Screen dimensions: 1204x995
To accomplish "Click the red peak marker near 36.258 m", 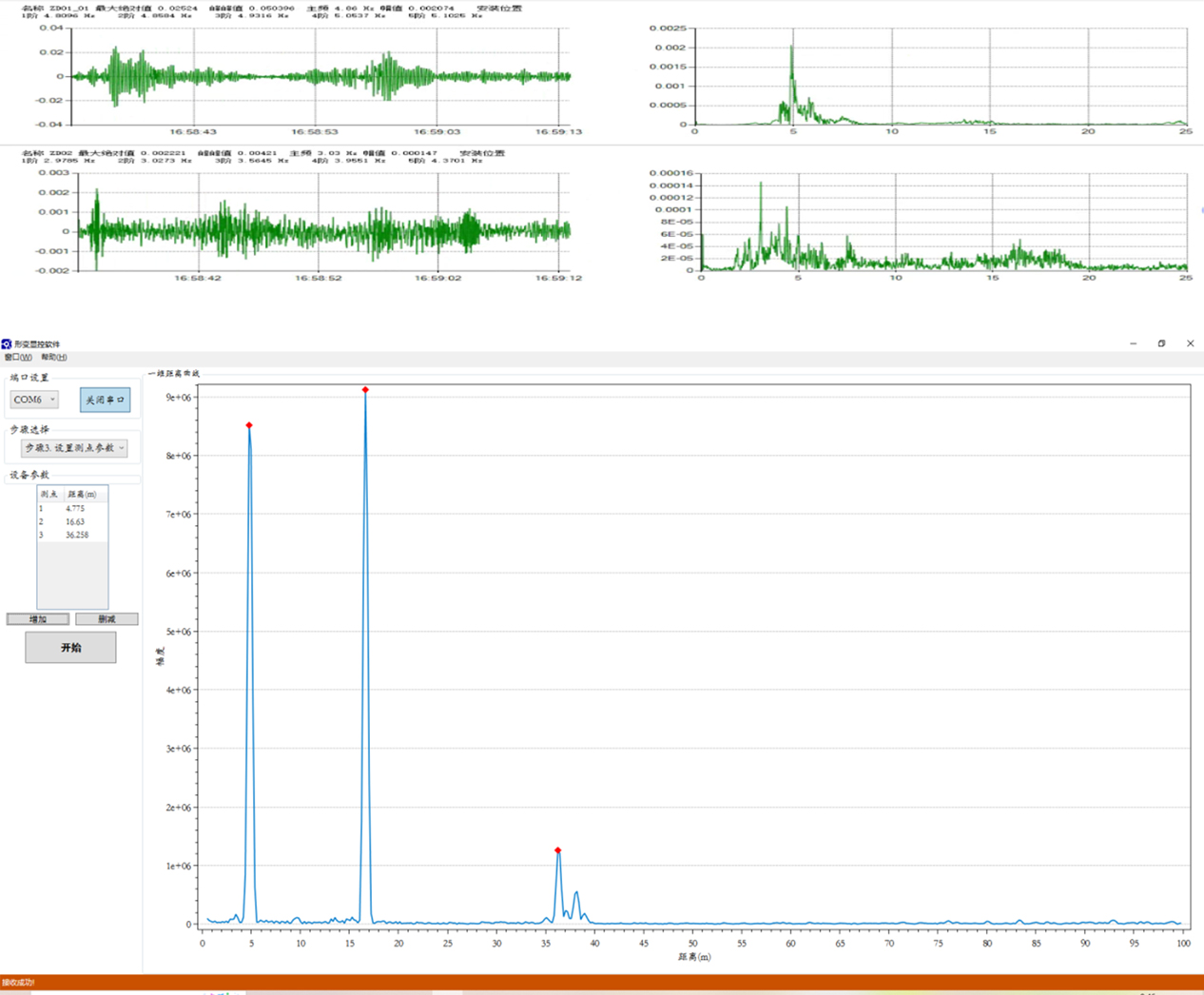I will click(558, 850).
